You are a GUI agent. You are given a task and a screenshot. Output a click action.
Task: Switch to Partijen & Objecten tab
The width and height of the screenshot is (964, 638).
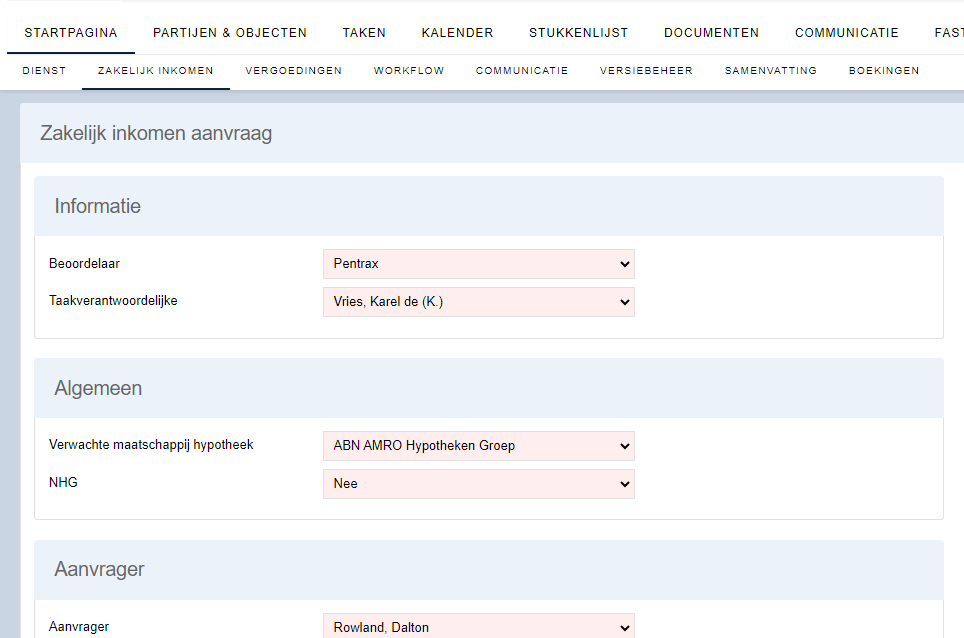(x=230, y=33)
